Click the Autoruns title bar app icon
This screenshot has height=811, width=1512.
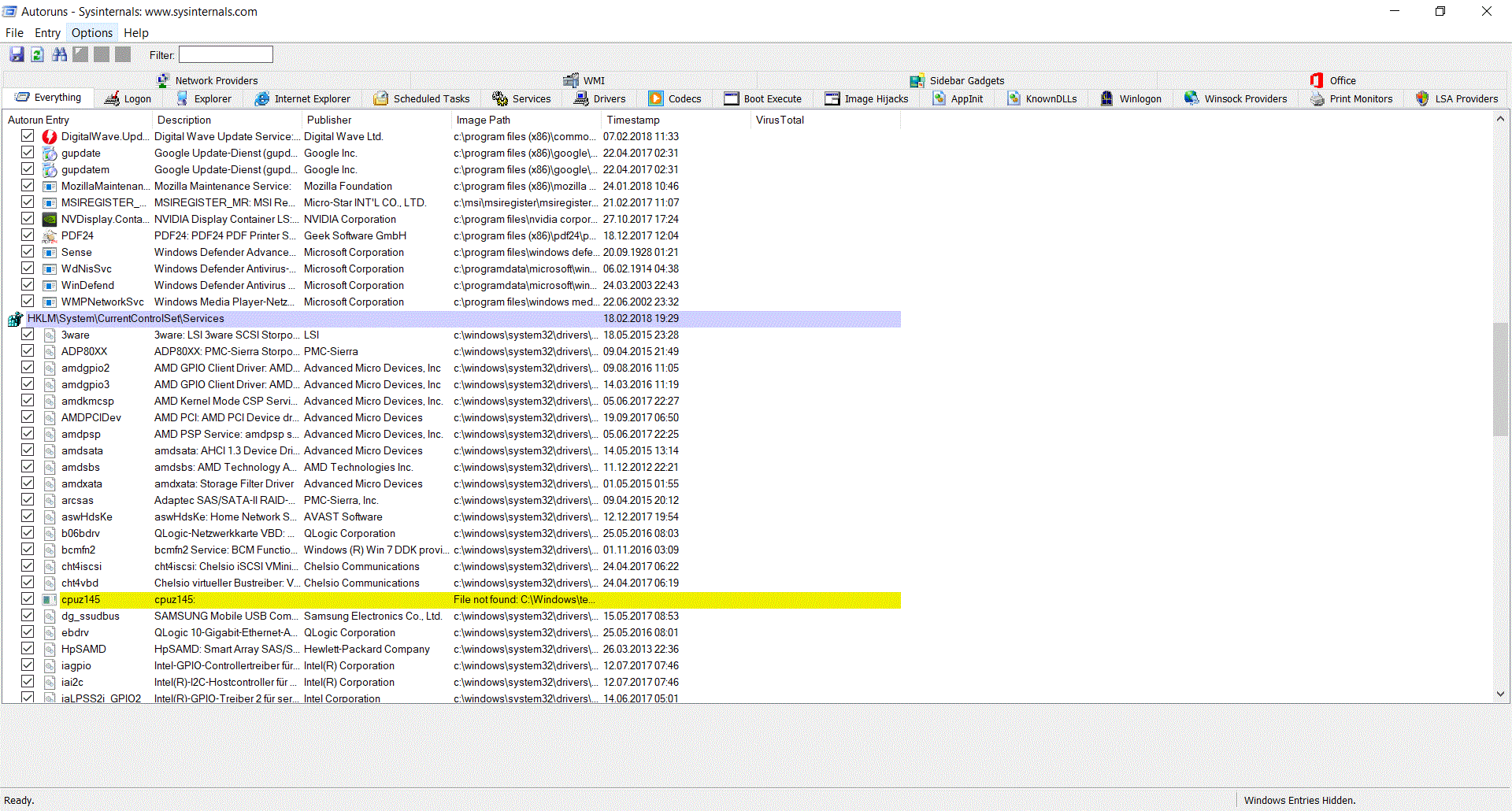(x=9, y=11)
